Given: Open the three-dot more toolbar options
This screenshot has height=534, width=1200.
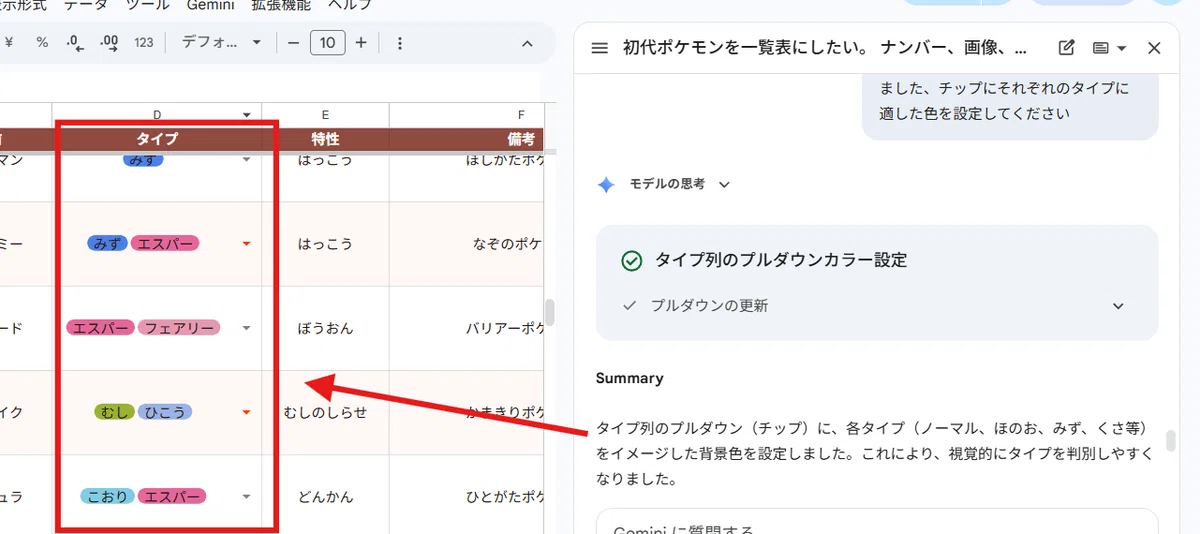Looking at the screenshot, I should pos(400,43).
